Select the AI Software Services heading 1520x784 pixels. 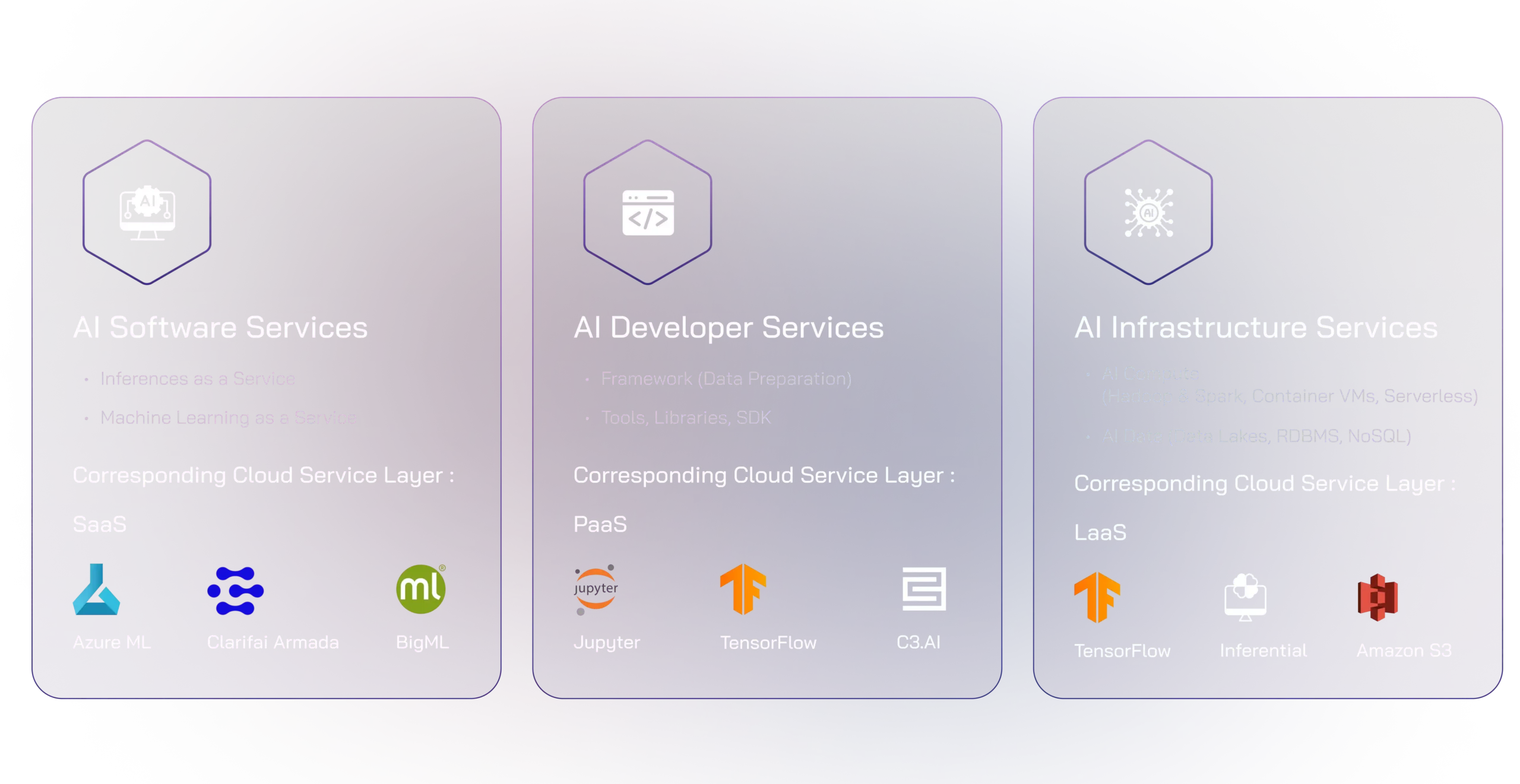click(220, 328)
